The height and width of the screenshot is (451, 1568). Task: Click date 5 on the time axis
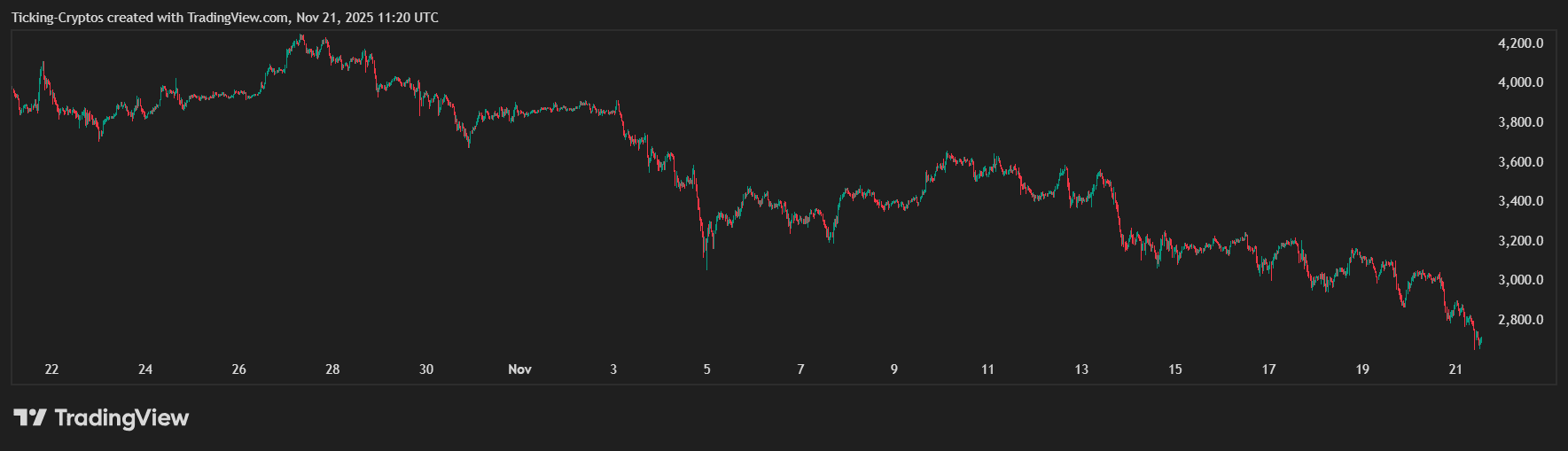707,369
